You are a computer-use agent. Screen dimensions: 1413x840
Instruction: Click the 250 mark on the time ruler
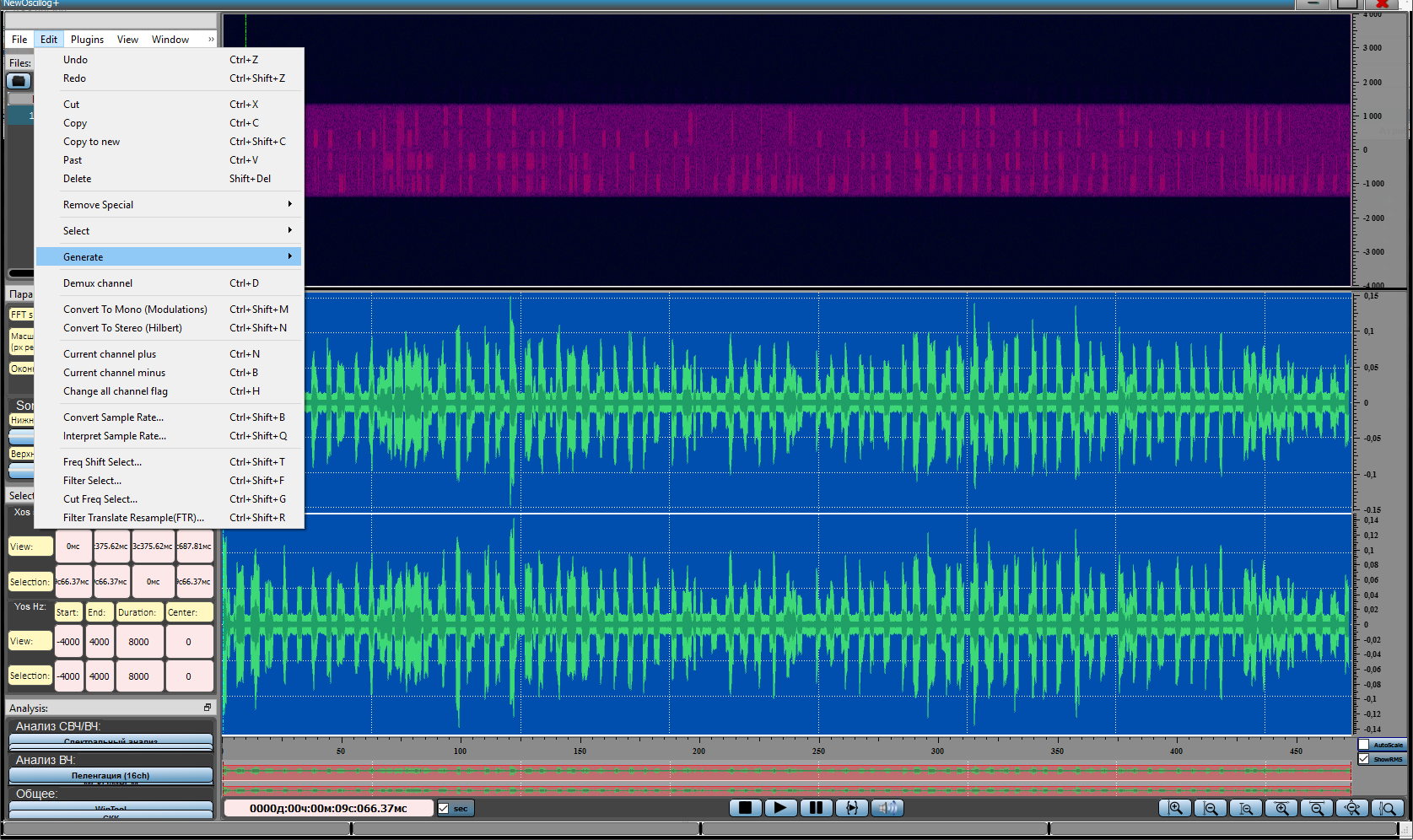pyautogui.click(x=818, y=751)
